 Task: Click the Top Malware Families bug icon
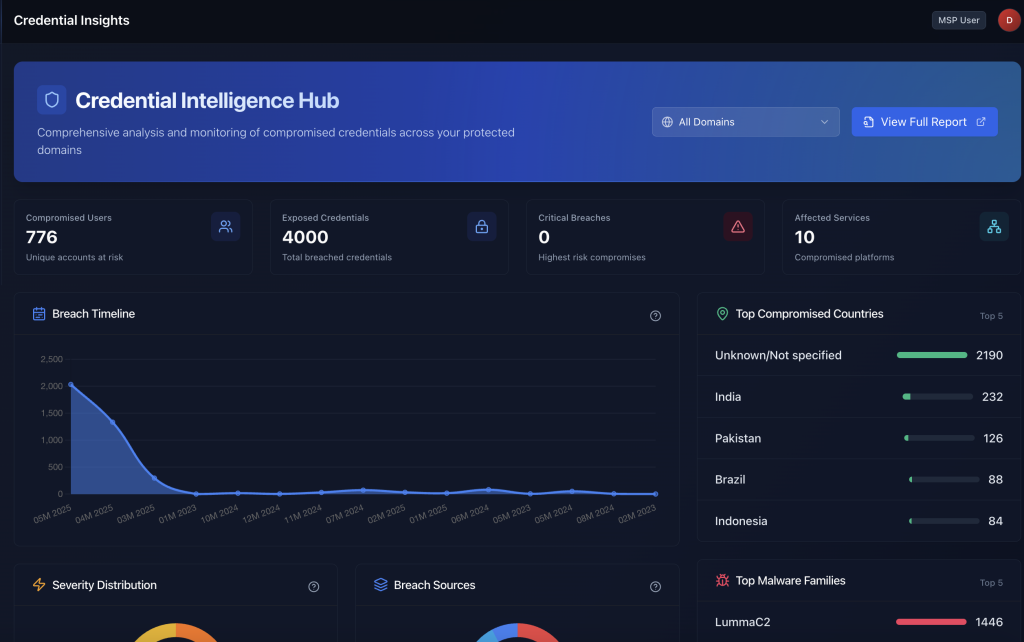coord(722,580)
